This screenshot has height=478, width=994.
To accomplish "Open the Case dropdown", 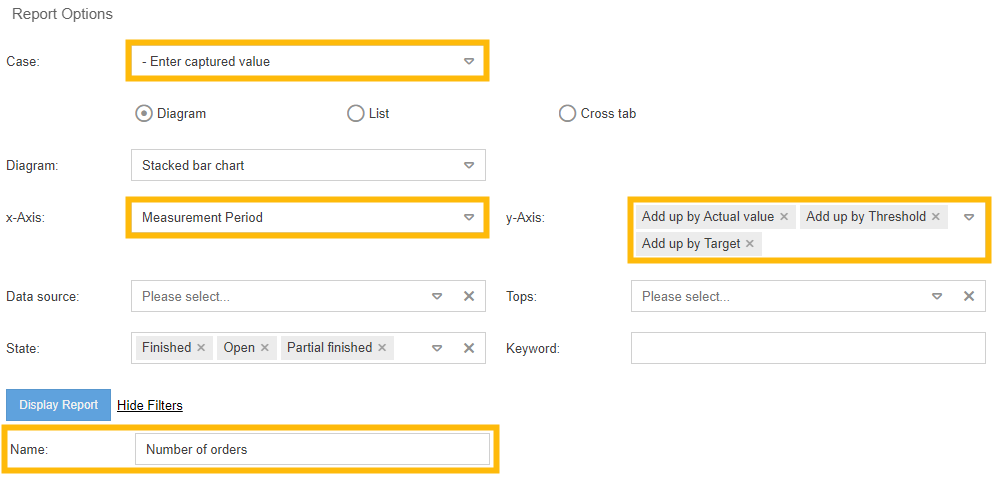I will [468, 62].
